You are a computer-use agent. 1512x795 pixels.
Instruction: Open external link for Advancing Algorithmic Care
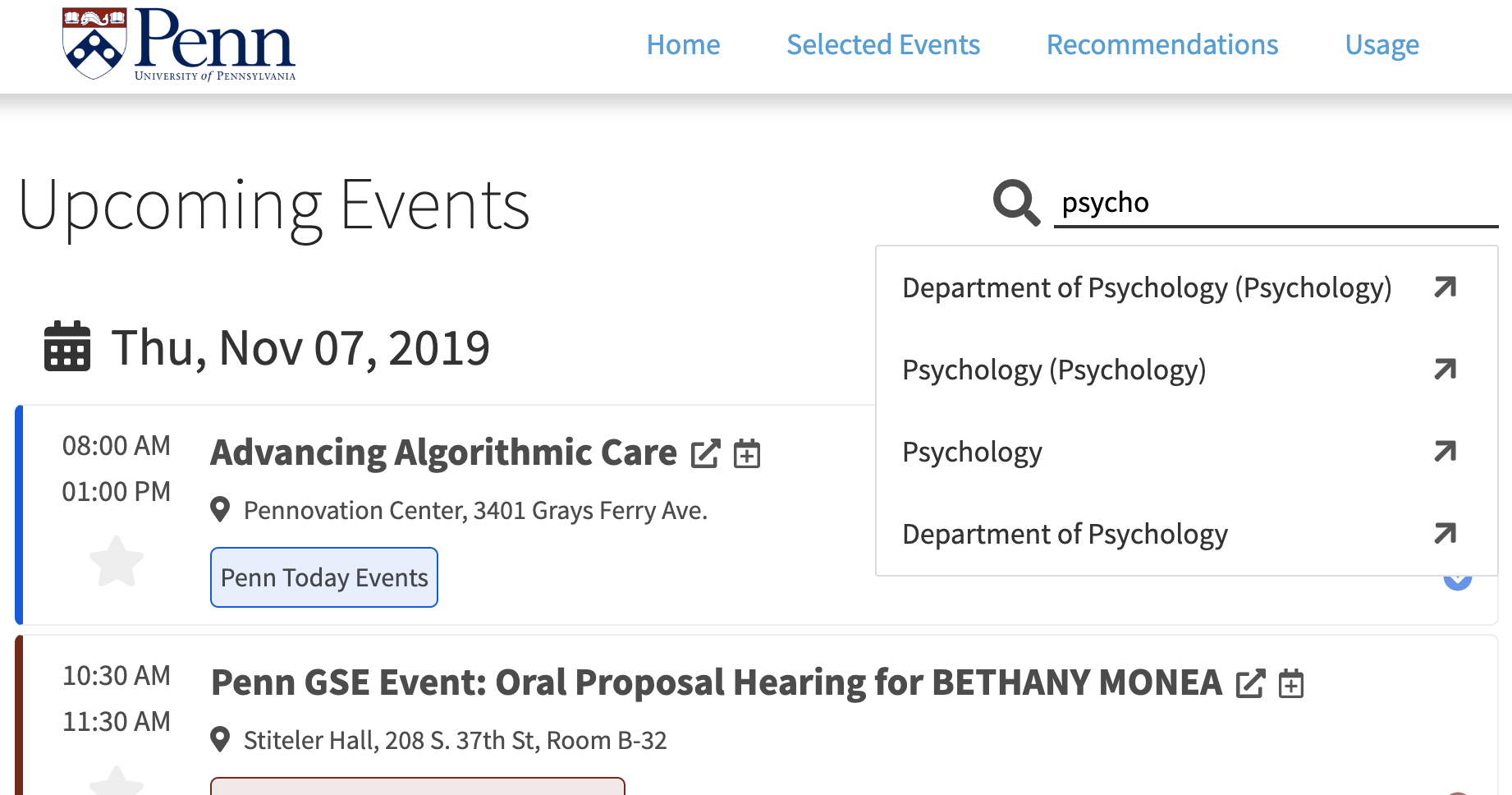pos(705,453)
